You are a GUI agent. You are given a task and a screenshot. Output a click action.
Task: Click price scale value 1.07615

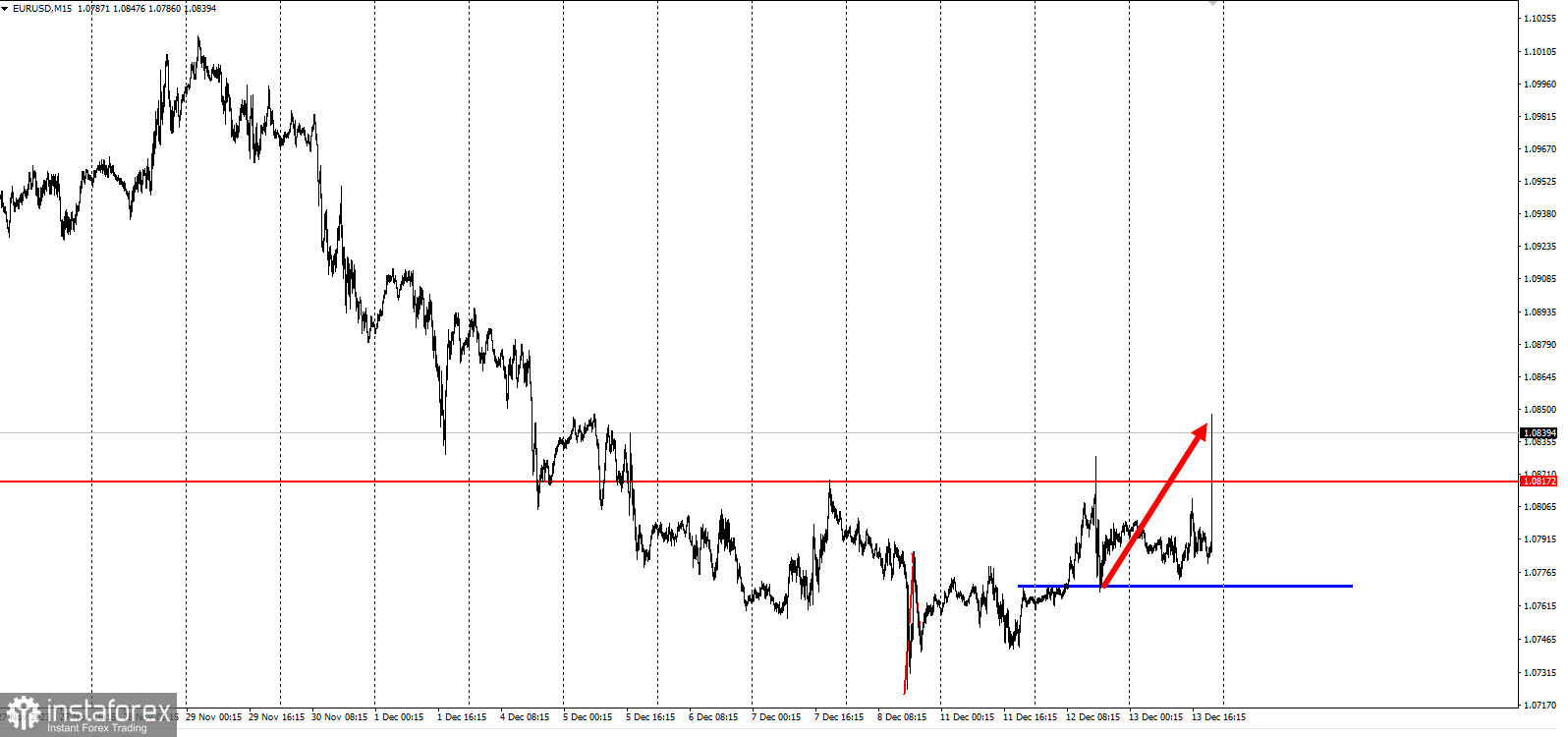(x=1540, y=605)
